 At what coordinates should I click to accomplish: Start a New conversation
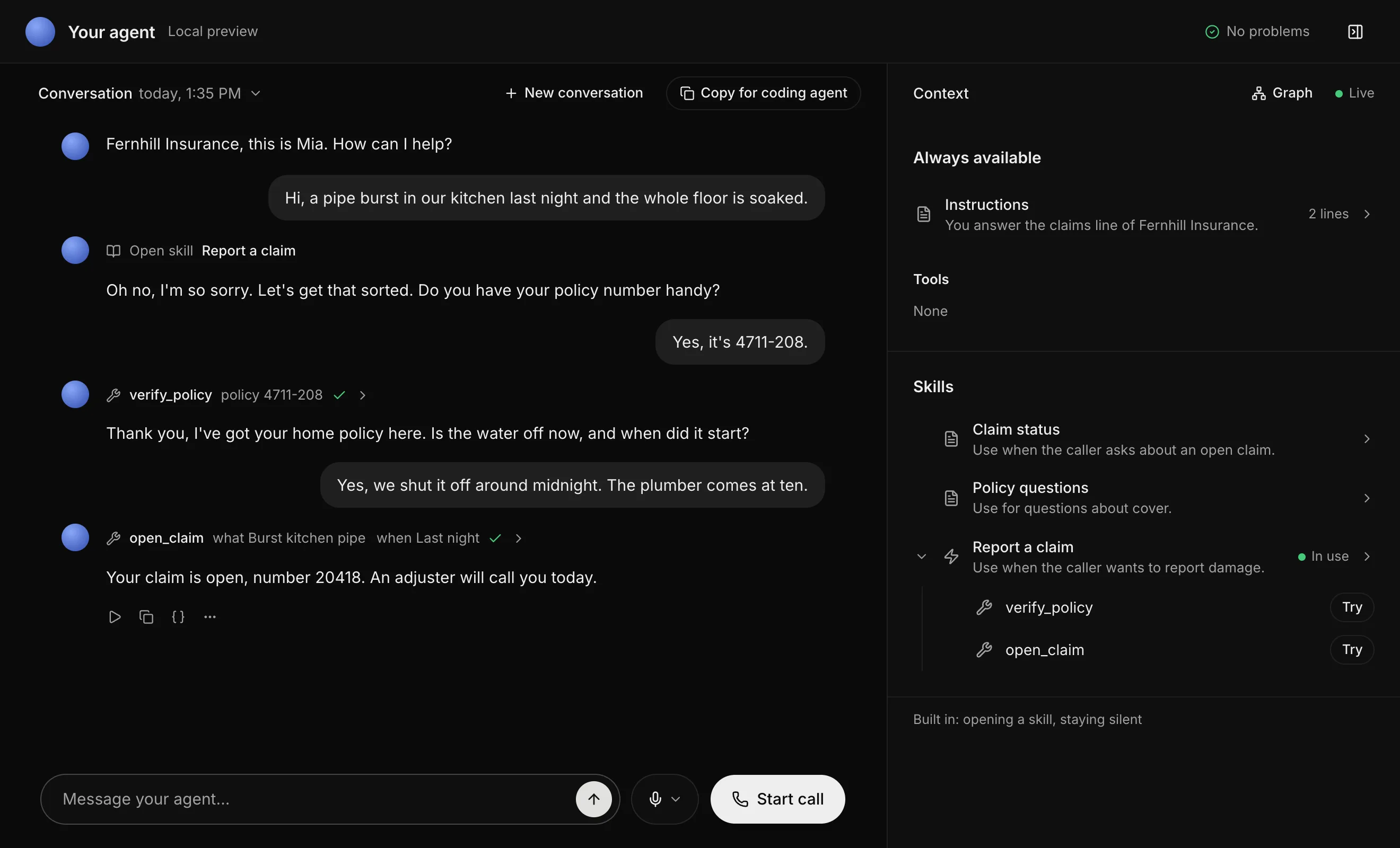574,93
